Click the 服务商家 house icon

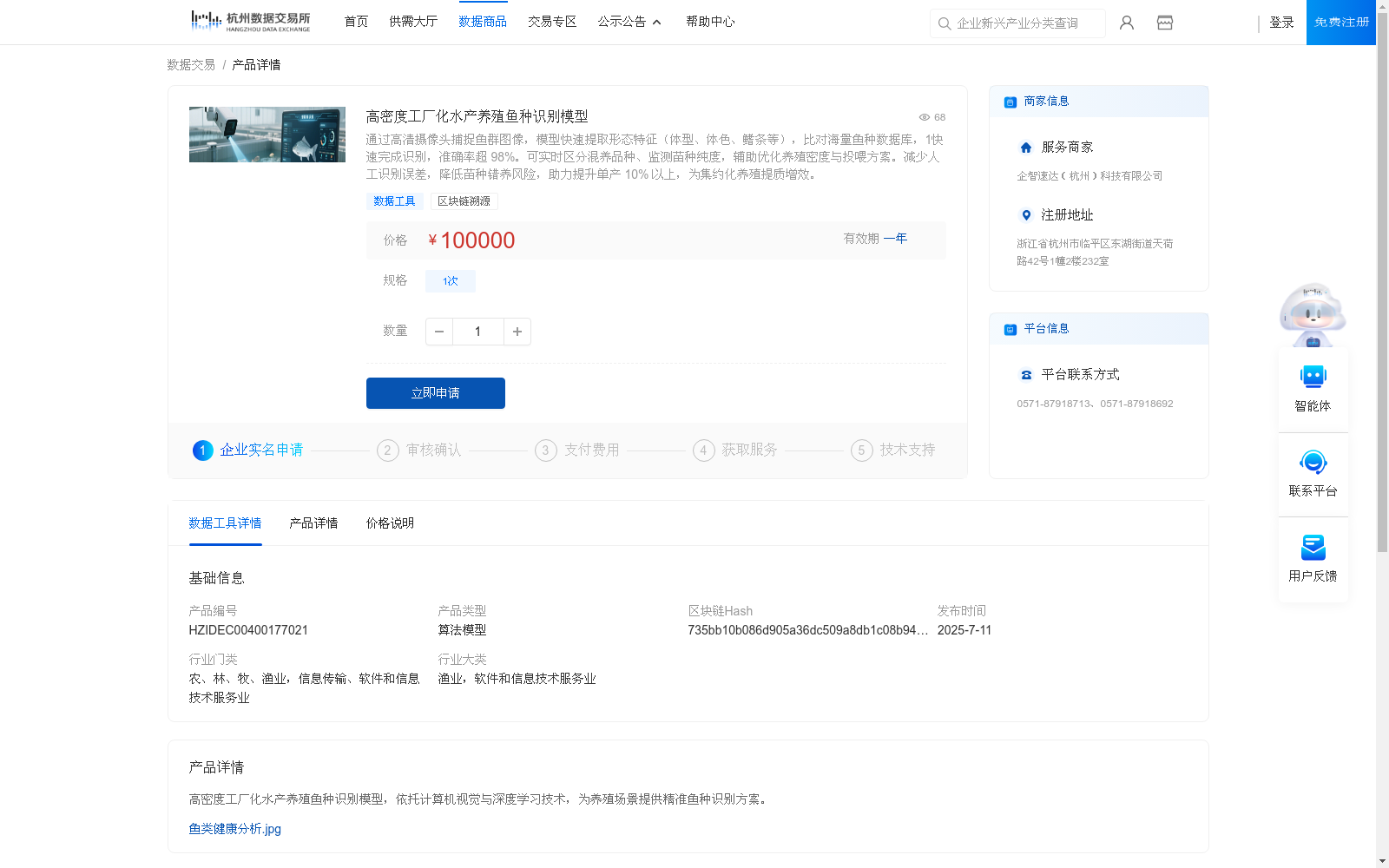[1026, 148]
